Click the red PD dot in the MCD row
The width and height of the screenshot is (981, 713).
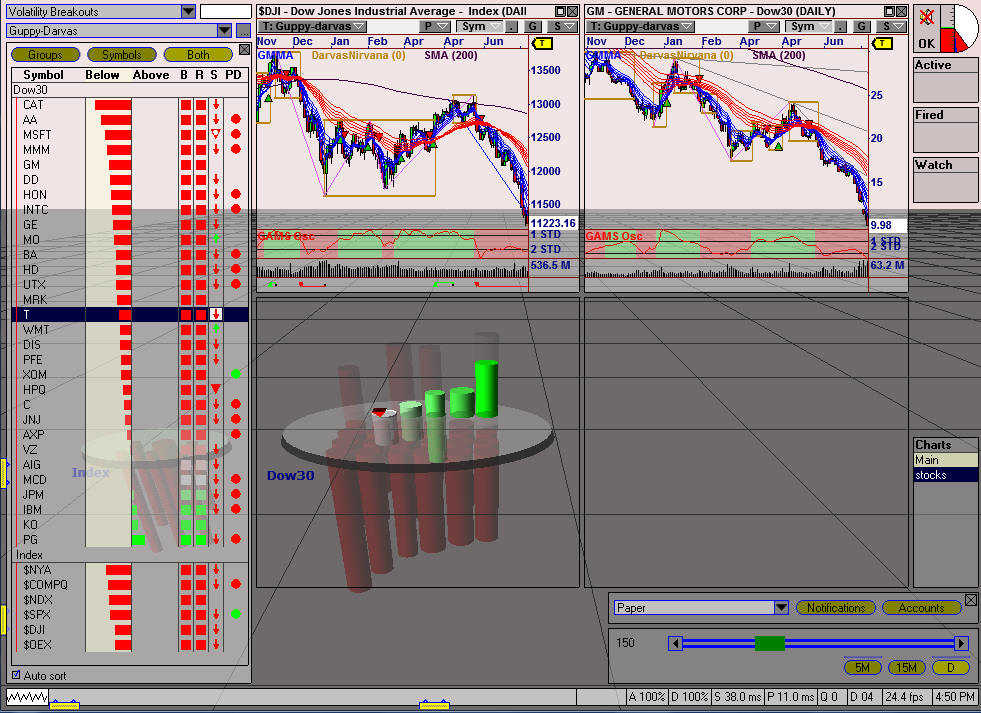[236, 479]
